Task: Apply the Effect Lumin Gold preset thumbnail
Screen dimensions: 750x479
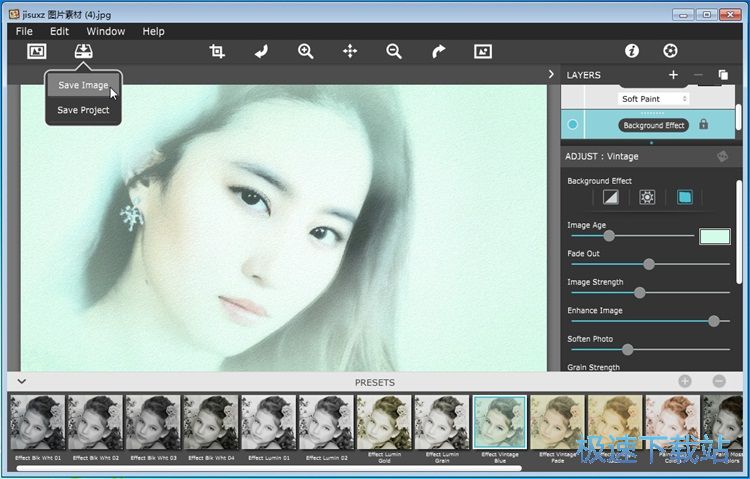Action: coord(384,422)
